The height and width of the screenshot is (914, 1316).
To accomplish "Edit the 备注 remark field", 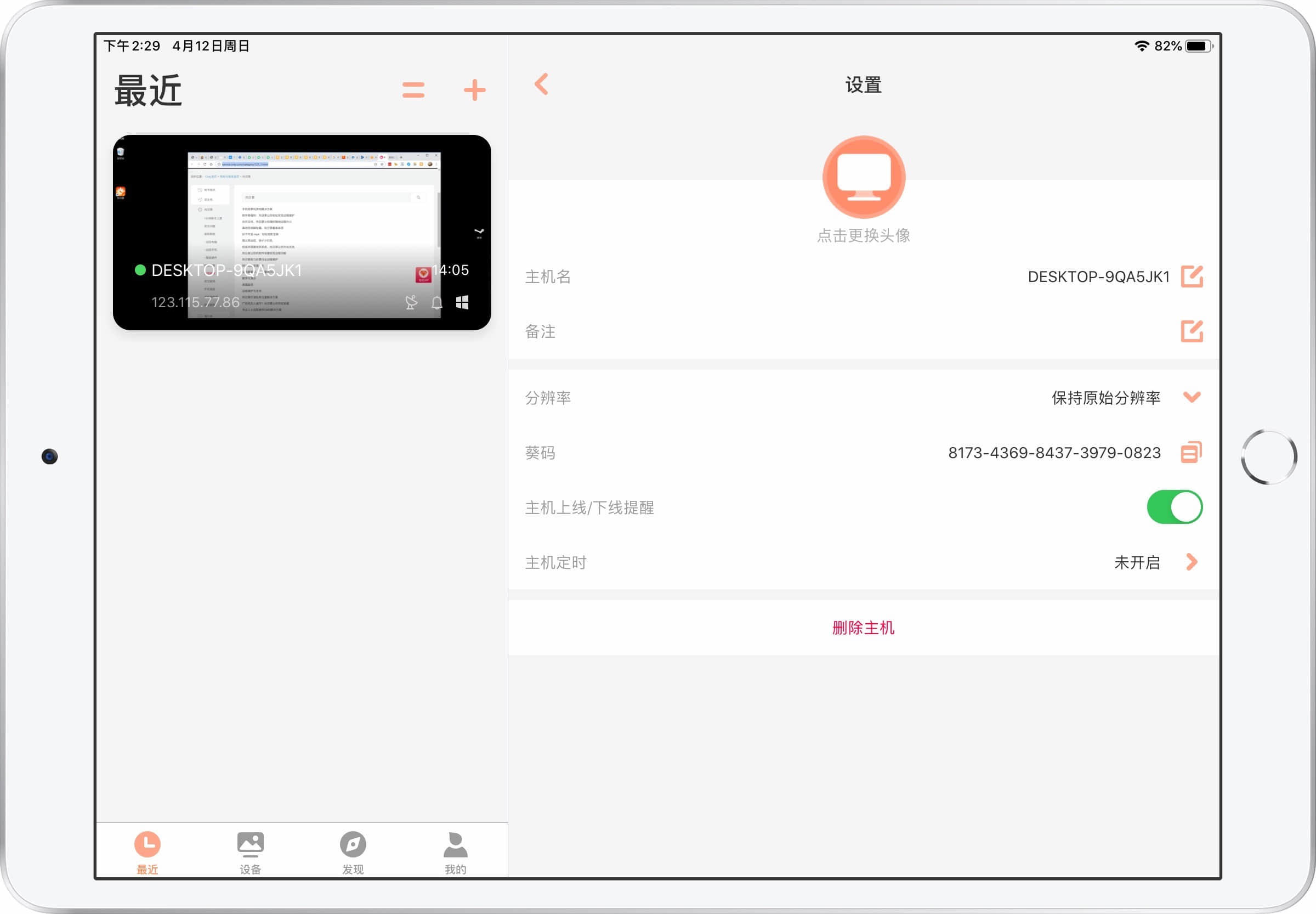I will point(1192,331).
